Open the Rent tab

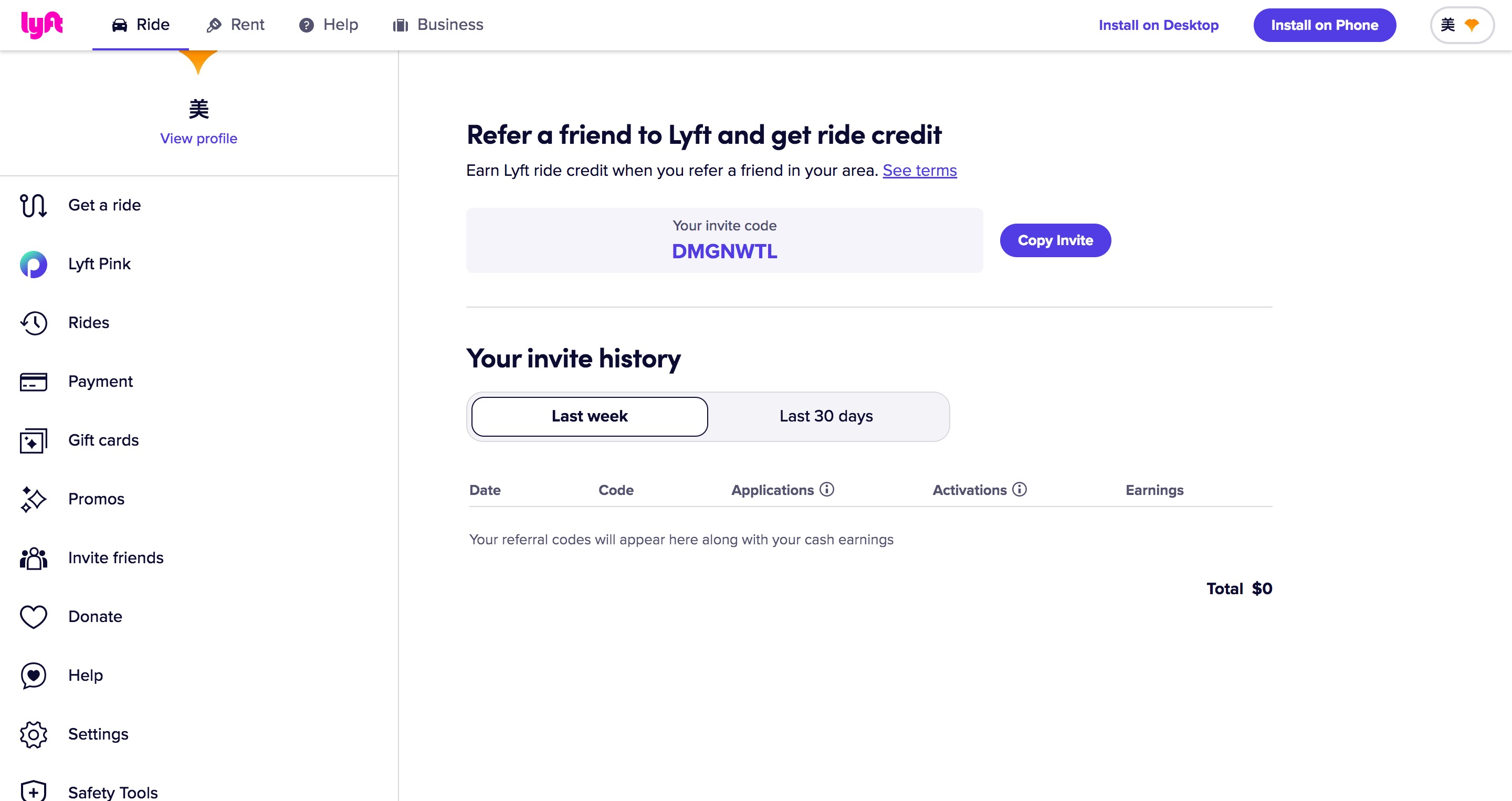click(235, 25)
